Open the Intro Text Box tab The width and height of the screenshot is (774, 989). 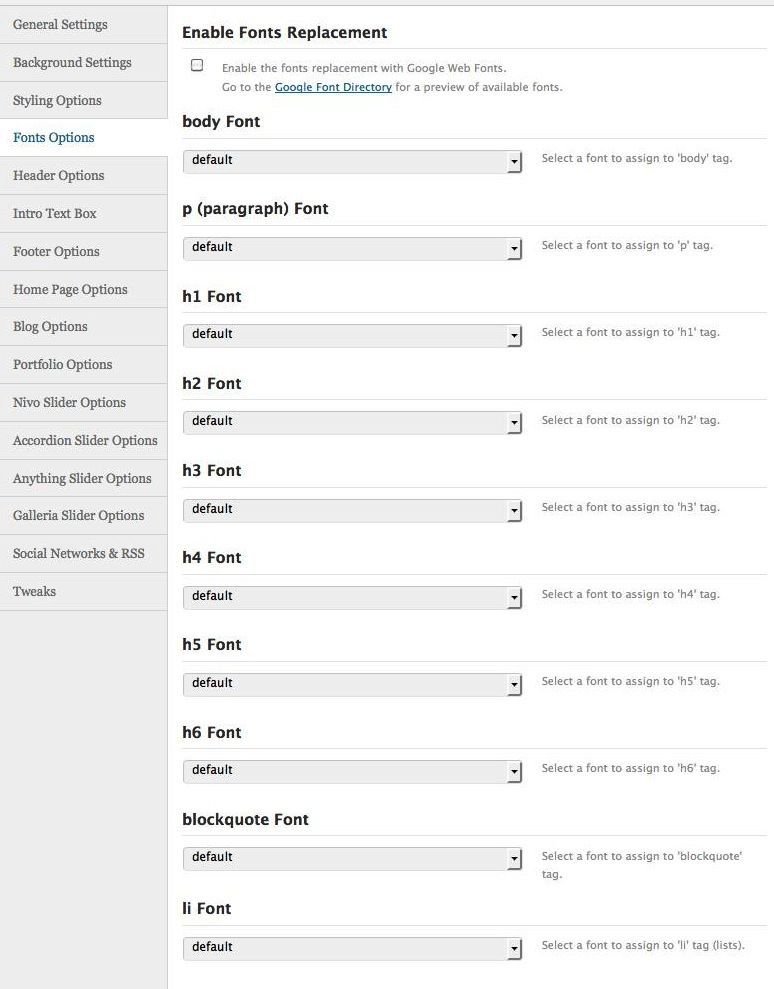coord(55,213)
